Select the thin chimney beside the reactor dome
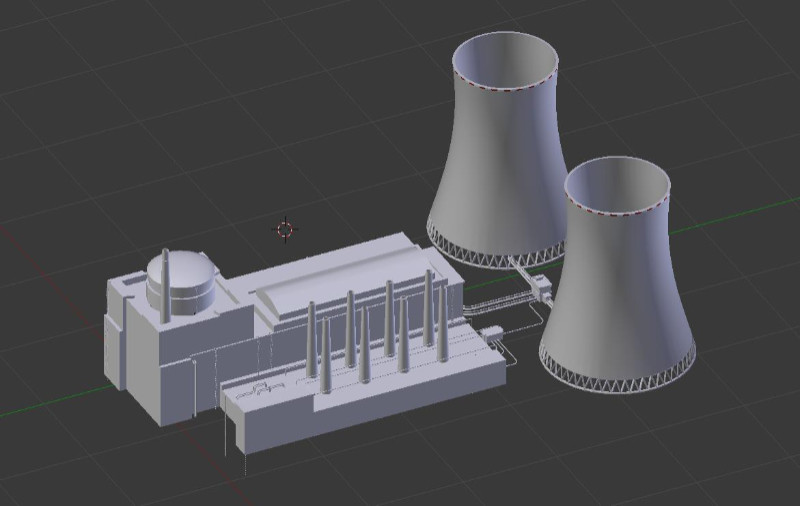This screenshot has width=800, height=506. click(x=165, y=286)
